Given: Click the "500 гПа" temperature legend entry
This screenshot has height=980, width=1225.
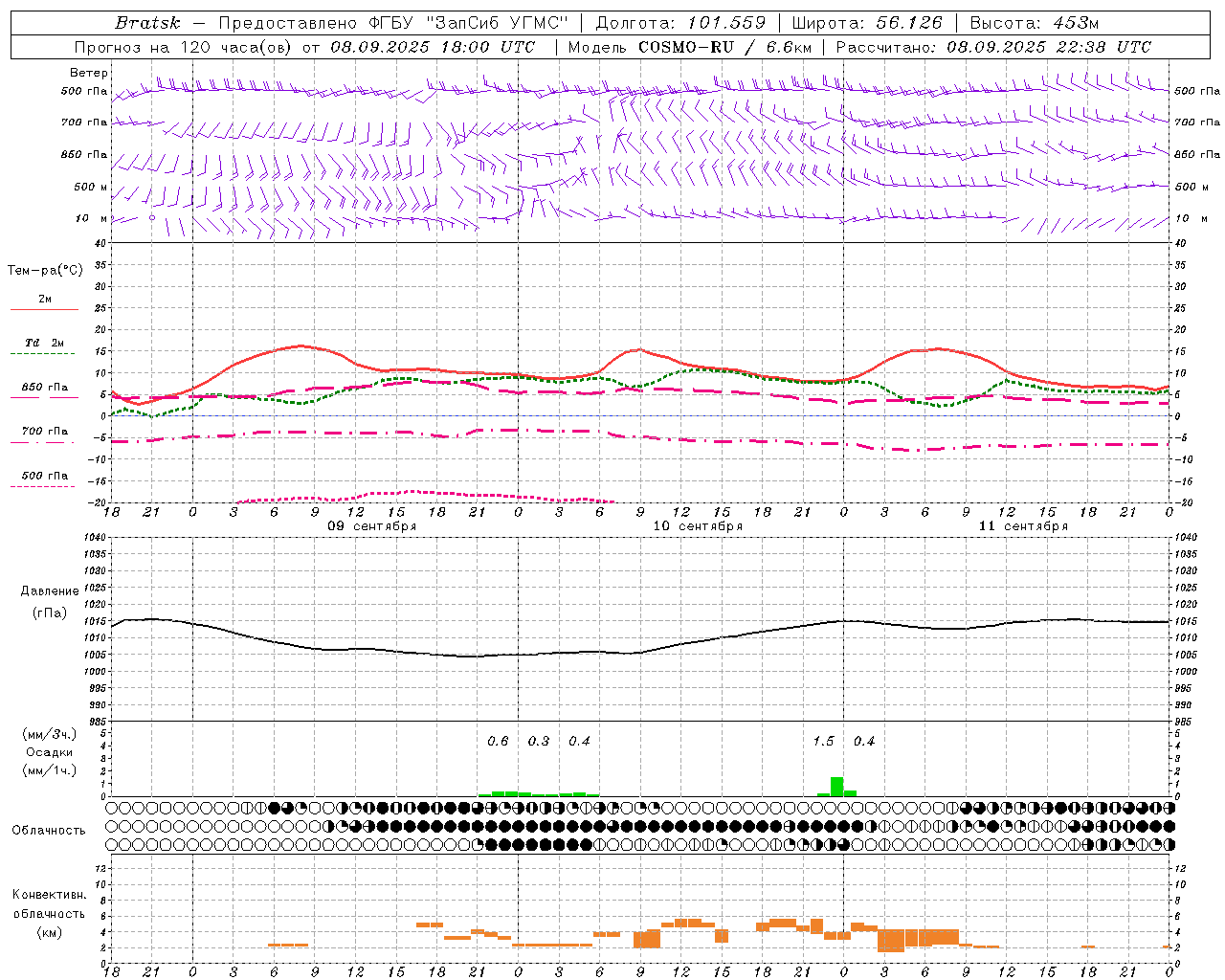Looking at the screenshot, I should 44,476.
